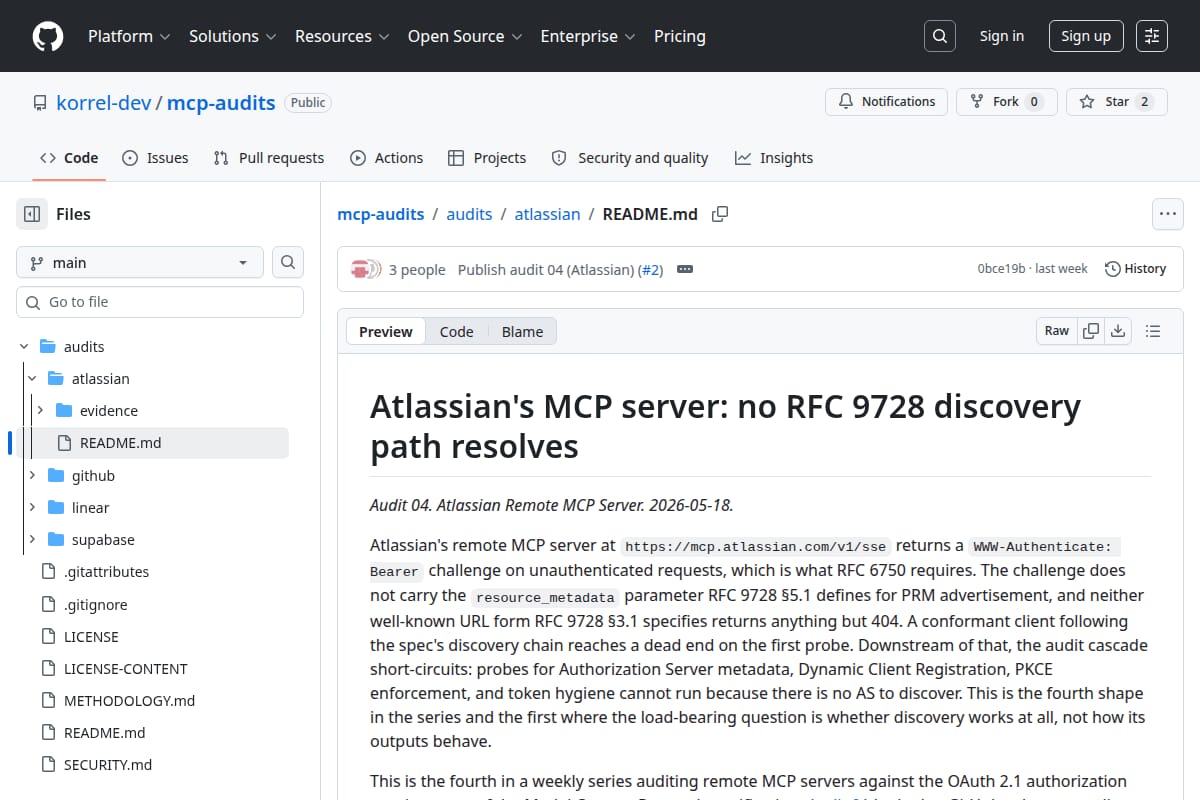Collapse the Files side panel icon
The height and width of the screenshot is (800, 1200).
32,214
